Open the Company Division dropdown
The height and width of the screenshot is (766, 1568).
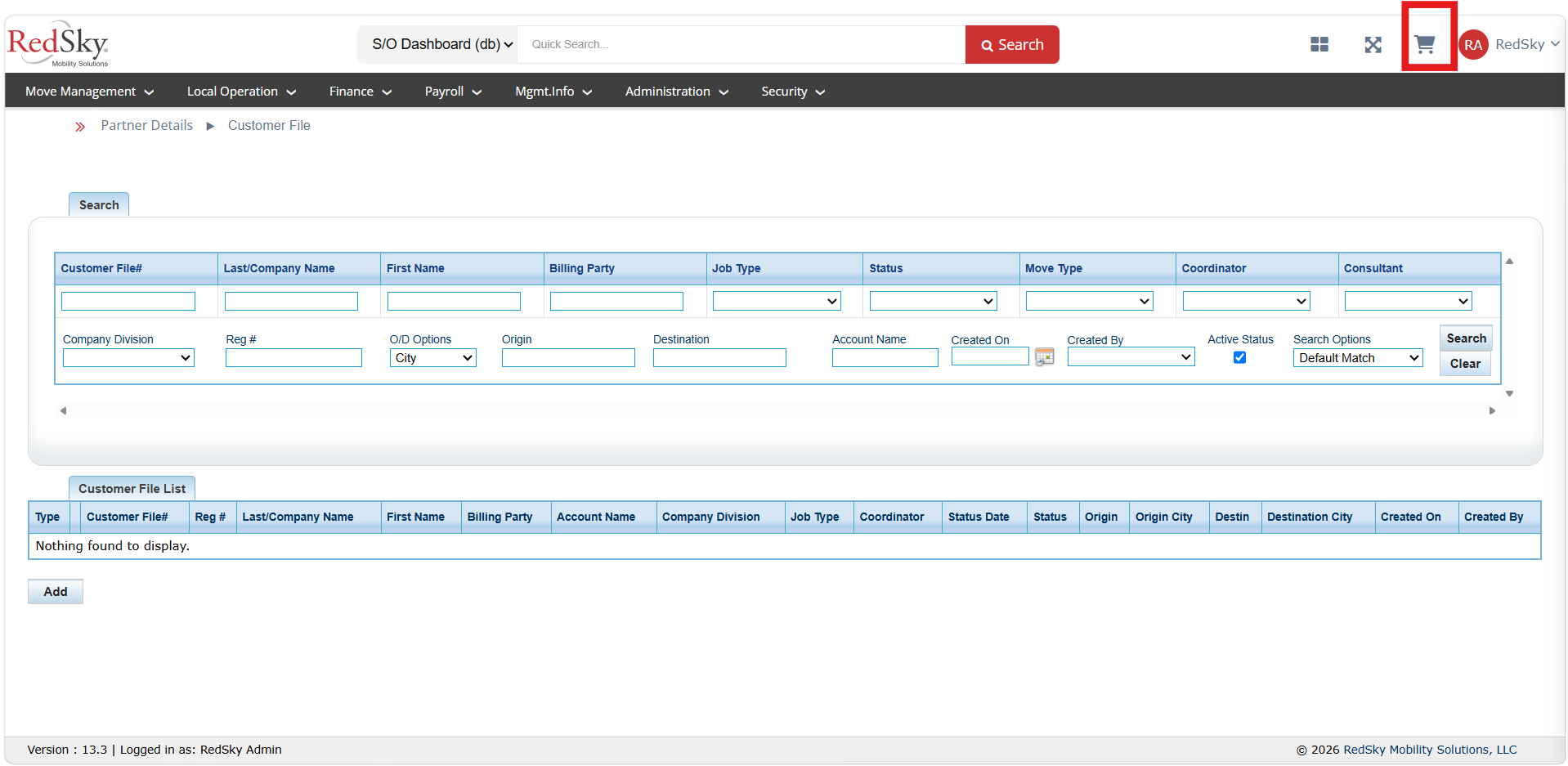128,357
